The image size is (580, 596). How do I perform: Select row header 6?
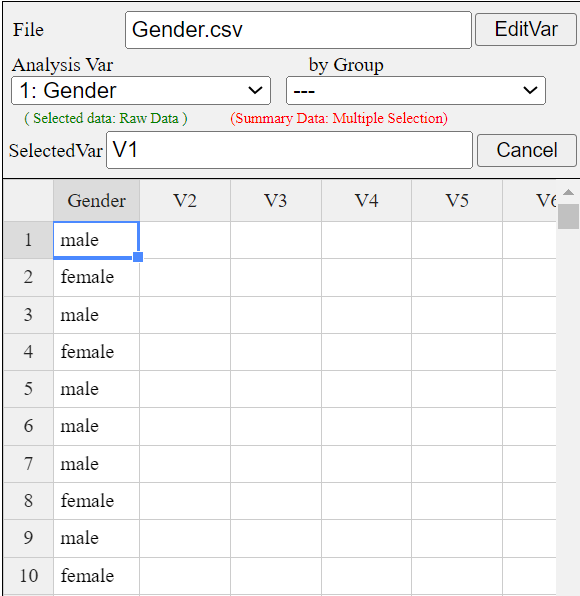[x=29, y=426]
